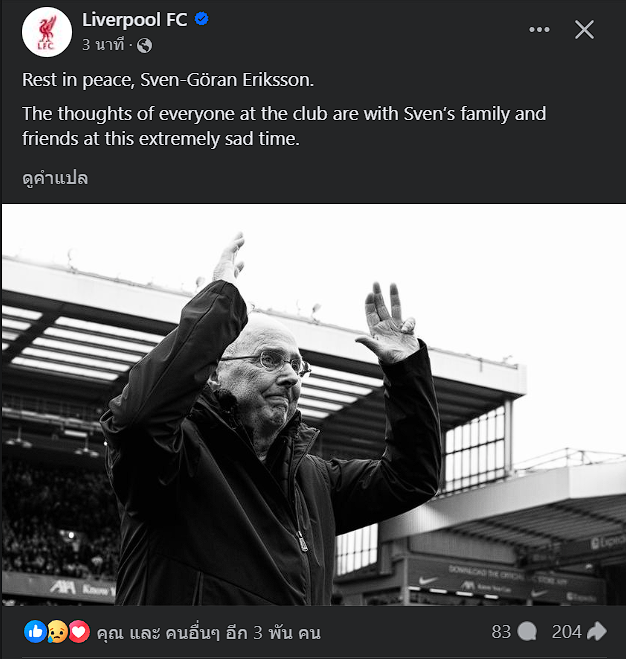
Task: Click the comment speech bubble icon
Action: [x=527, y=632]
